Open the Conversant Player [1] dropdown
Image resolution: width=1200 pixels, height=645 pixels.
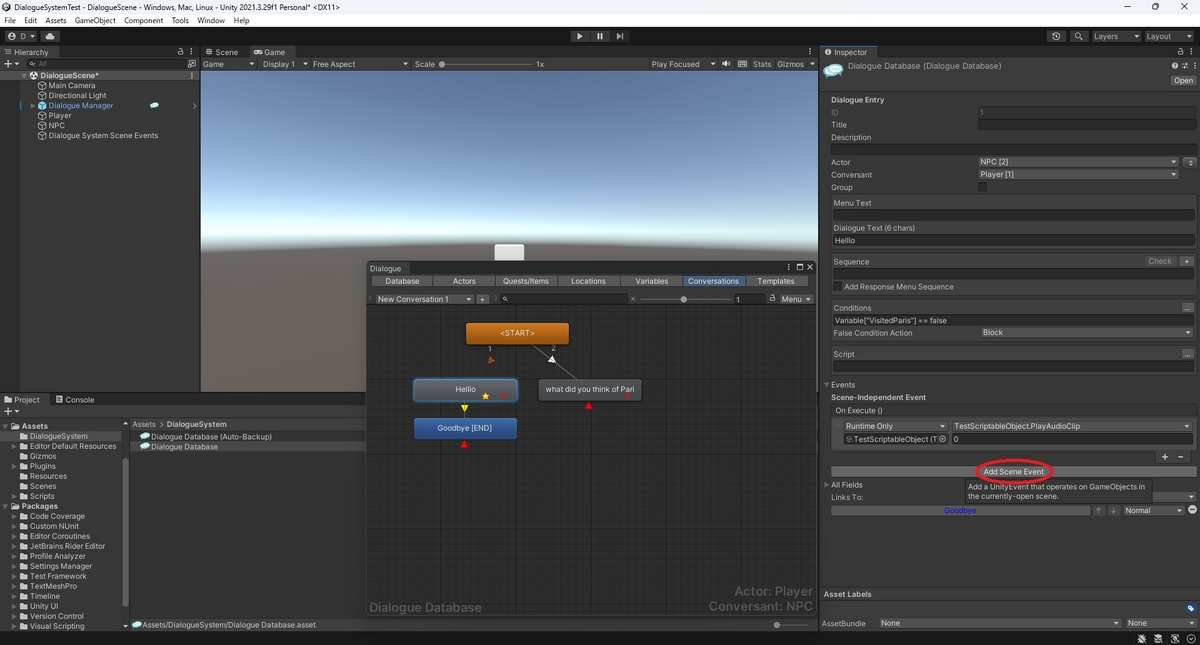coord(1078,174)
